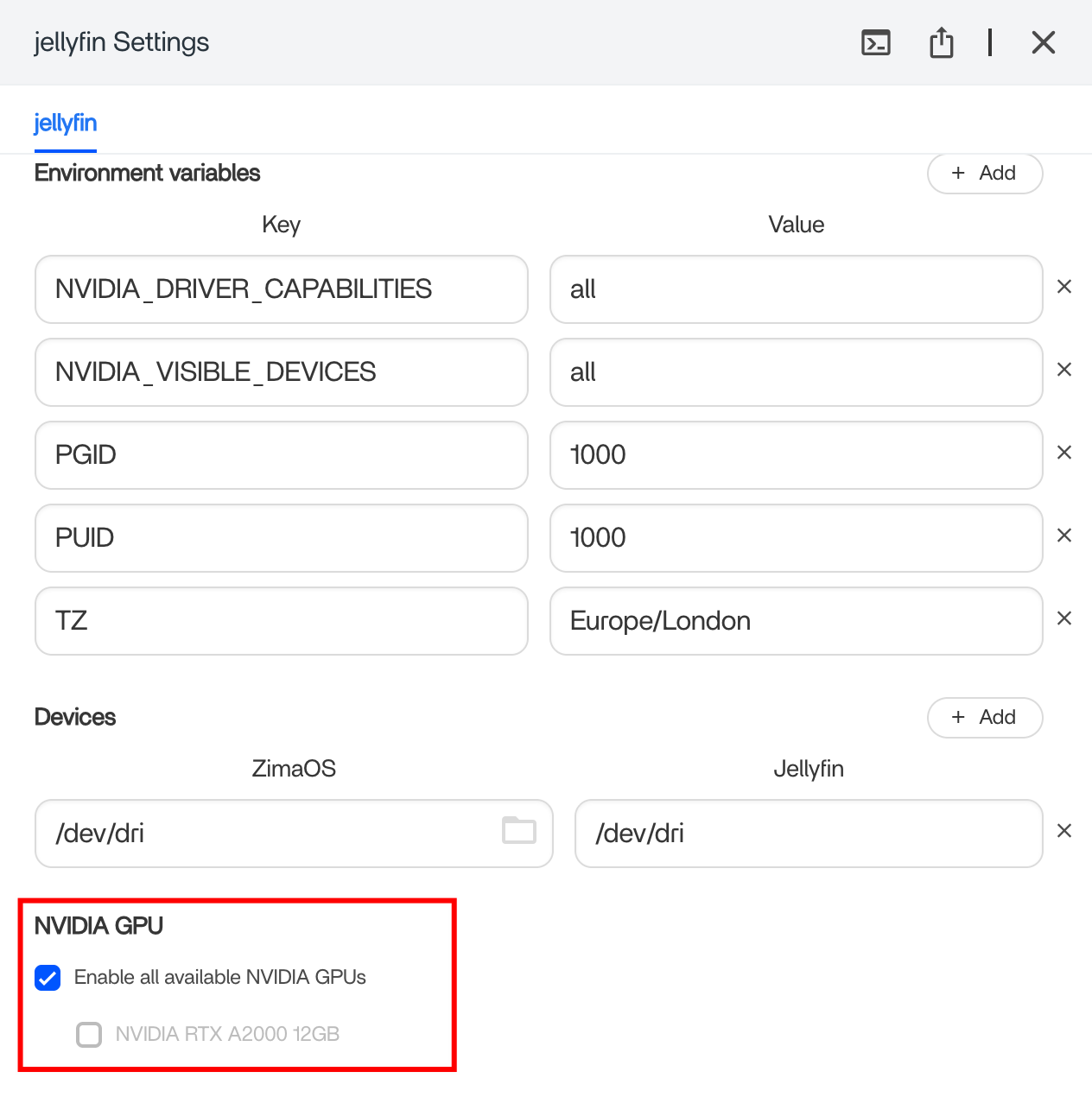
Task: Close the jellyfin Settings dialog
Action: point(1043,42)
